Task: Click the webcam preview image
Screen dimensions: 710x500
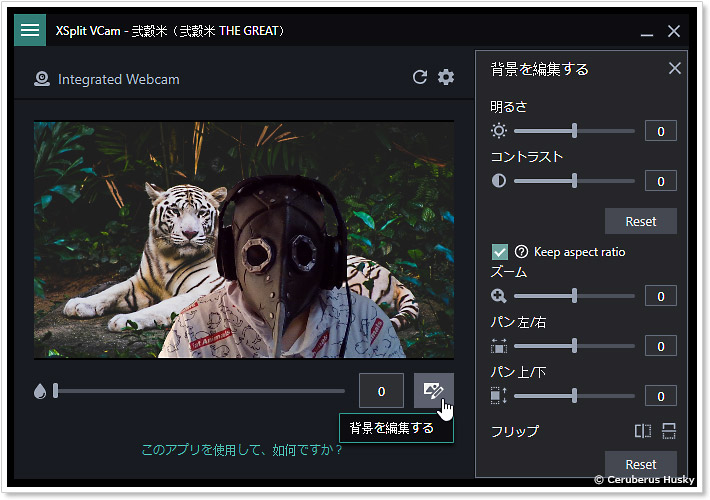Action: (244, 240)
